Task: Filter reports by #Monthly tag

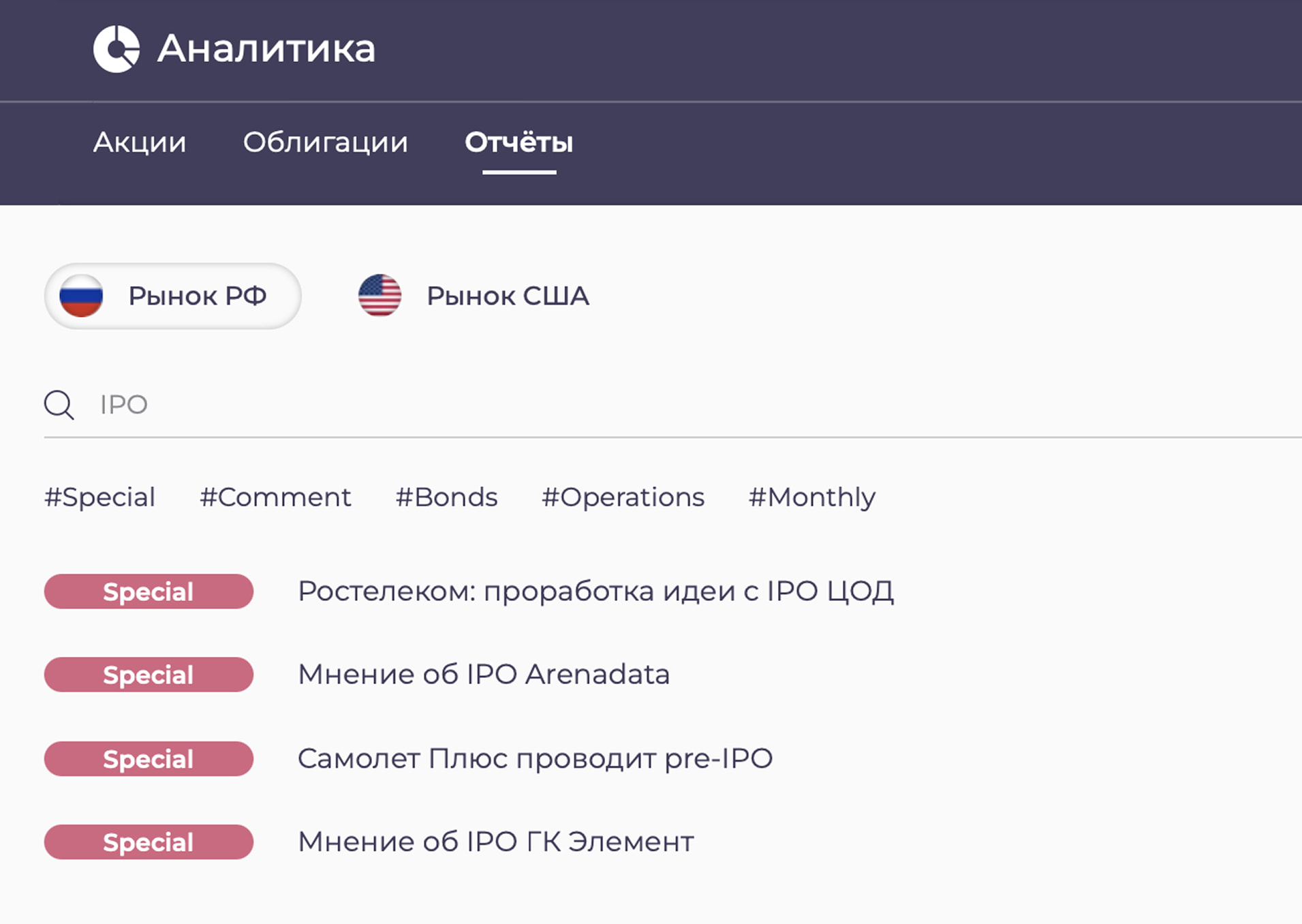Action: tap(811, 497)
